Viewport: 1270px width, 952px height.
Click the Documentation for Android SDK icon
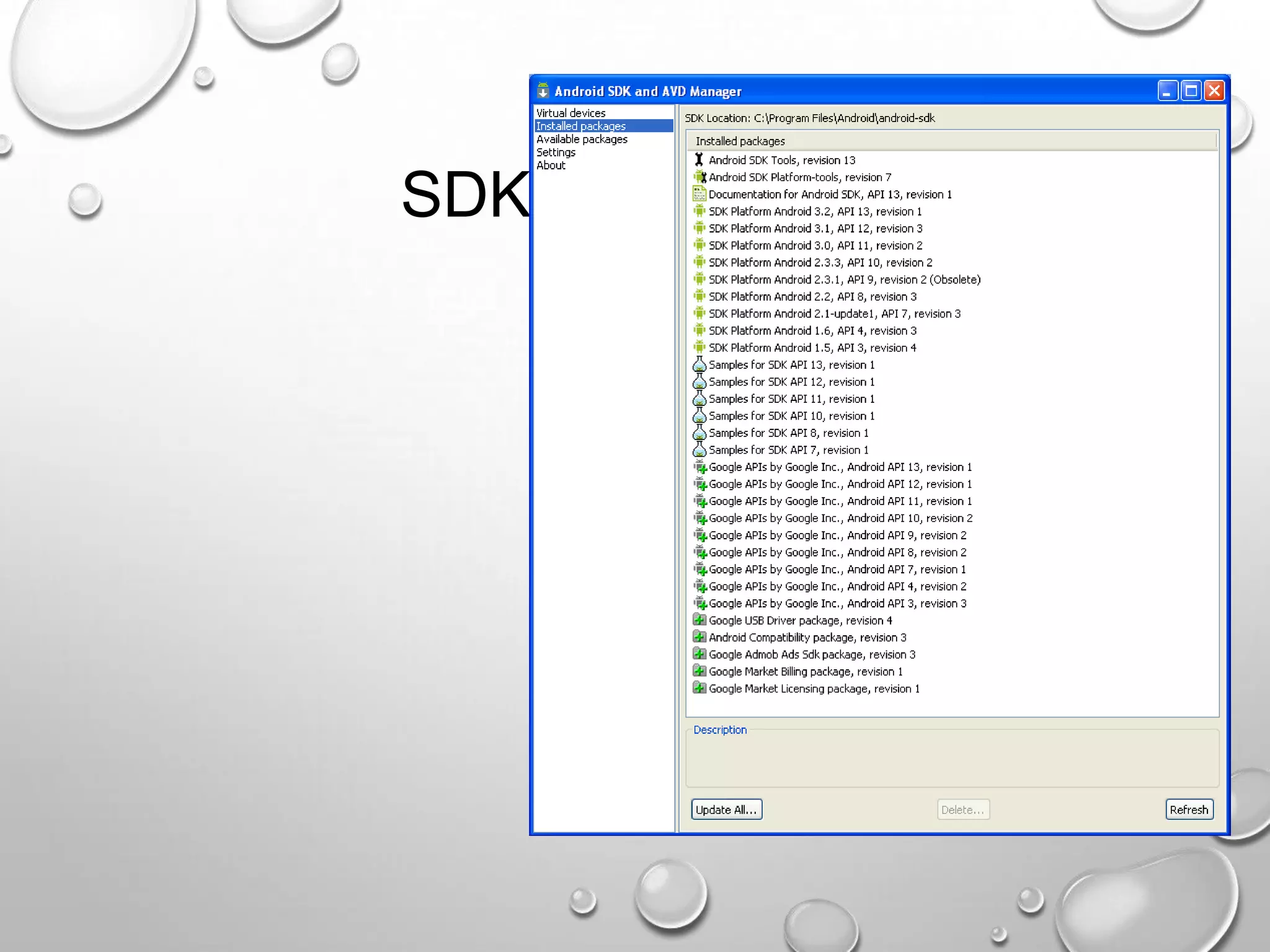[699, 194]
